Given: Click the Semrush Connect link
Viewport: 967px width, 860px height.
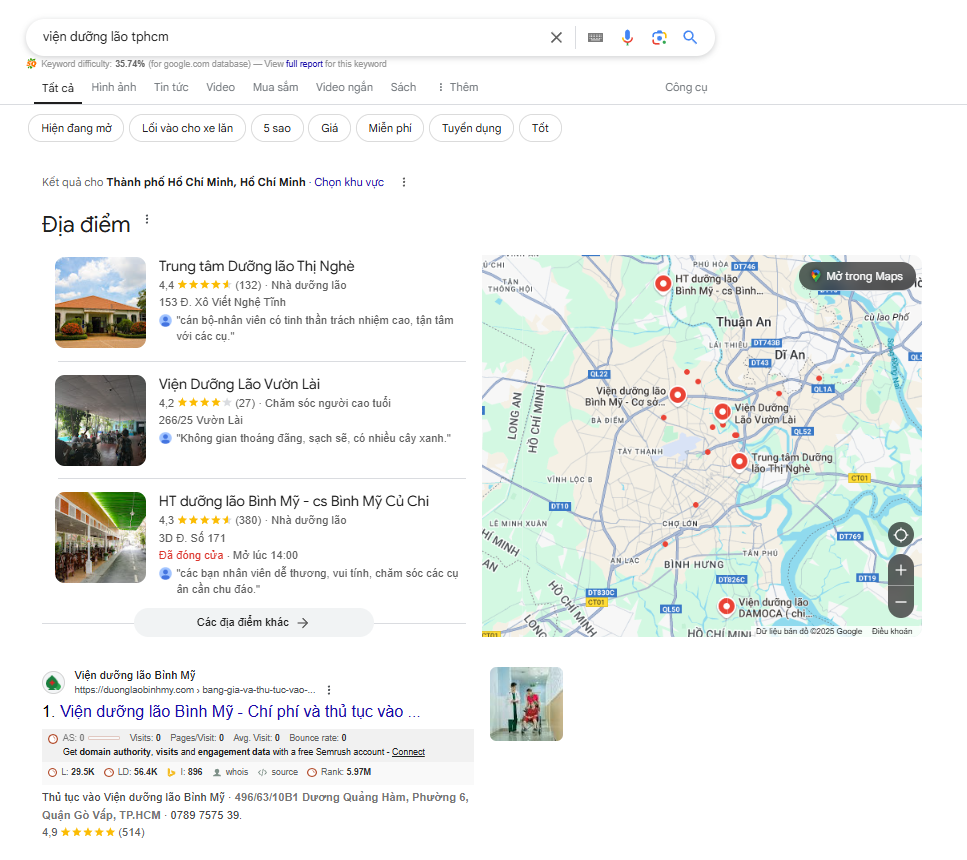Looking at the screenshot, I should pos(408,752).
